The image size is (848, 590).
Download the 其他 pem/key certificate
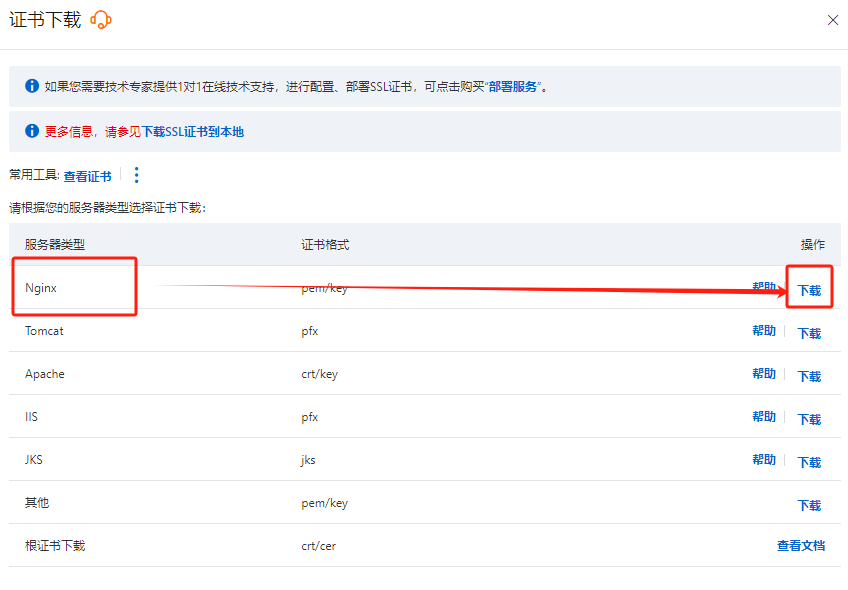point(809,506)
